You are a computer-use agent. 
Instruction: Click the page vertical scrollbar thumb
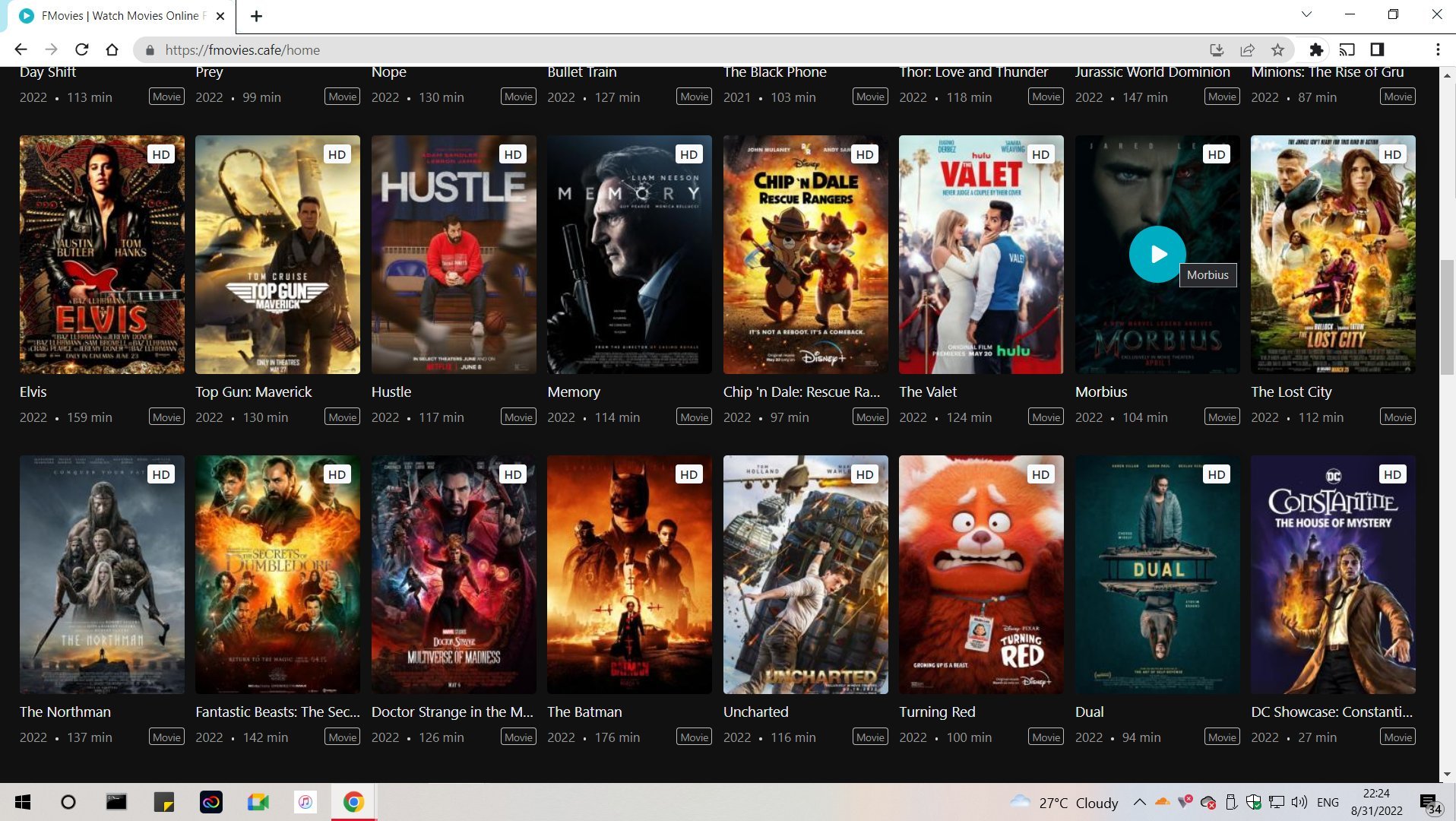tap(1447, 316)
